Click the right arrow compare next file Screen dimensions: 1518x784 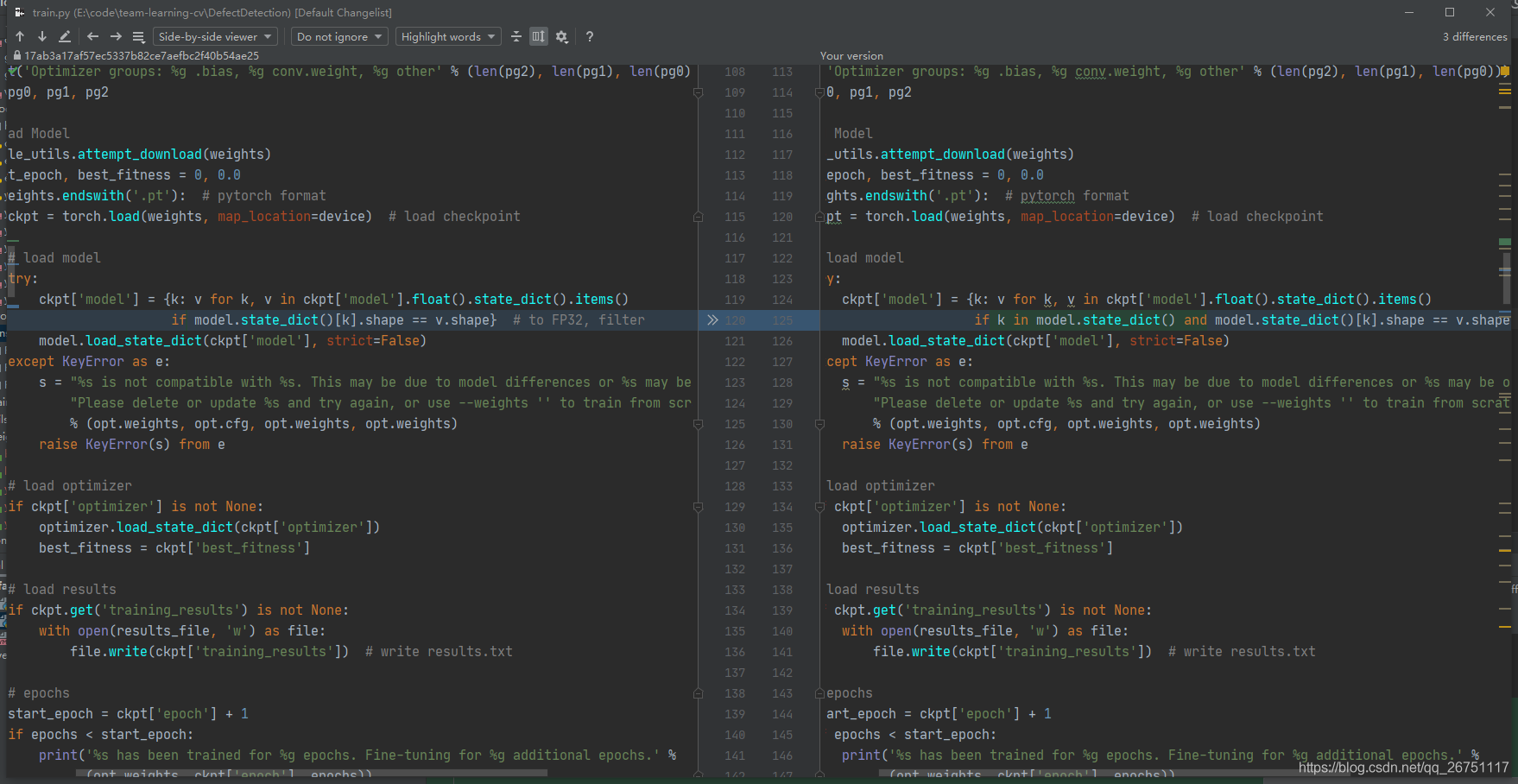click(x=116, y=36)
